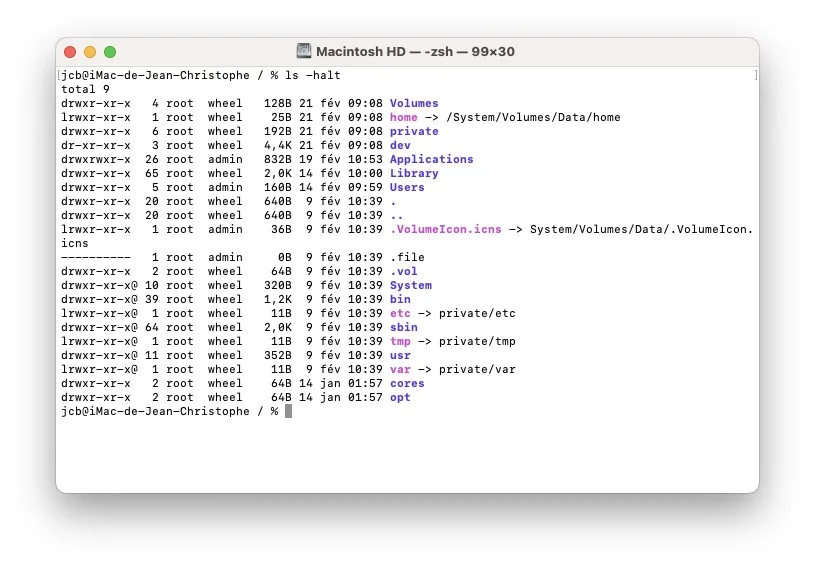The height and width of the screenshot is (567, 815).
Task: Click the 'total 9' output line
Action: [x=85, y=89]
